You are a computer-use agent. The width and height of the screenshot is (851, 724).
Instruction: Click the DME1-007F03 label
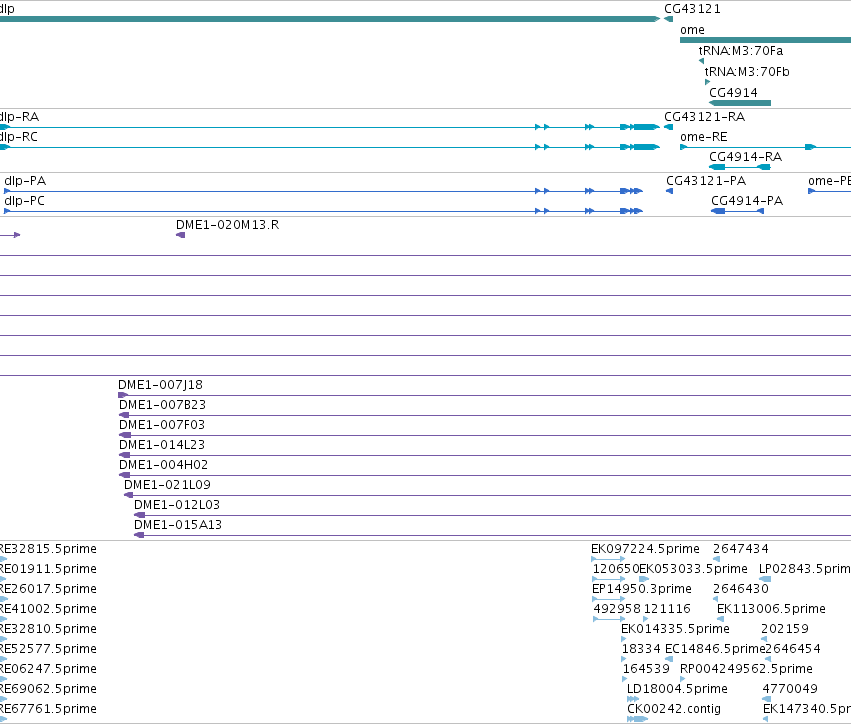click(162, 425)
